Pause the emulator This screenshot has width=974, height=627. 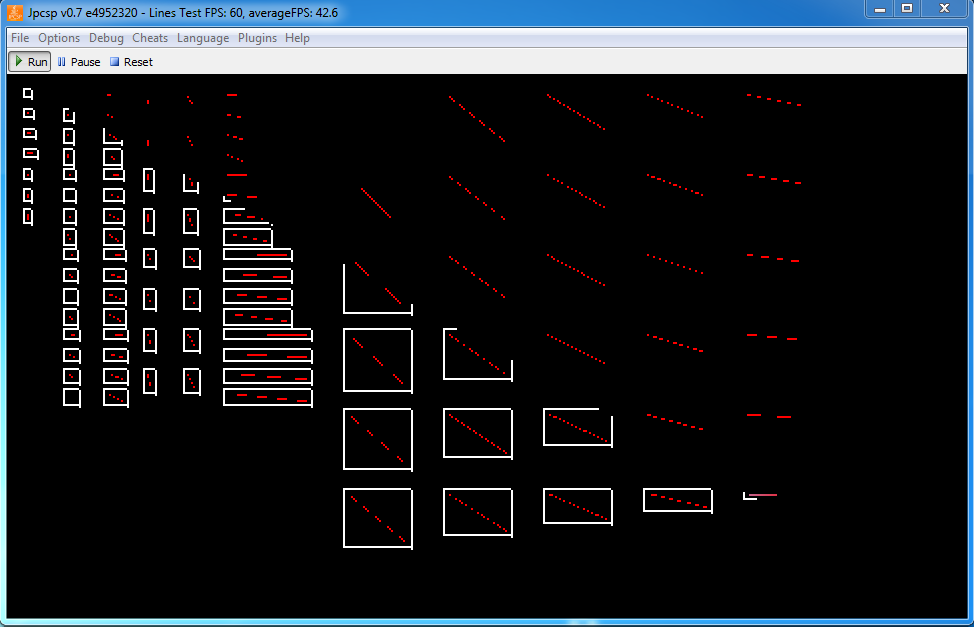tap(79, 62)
